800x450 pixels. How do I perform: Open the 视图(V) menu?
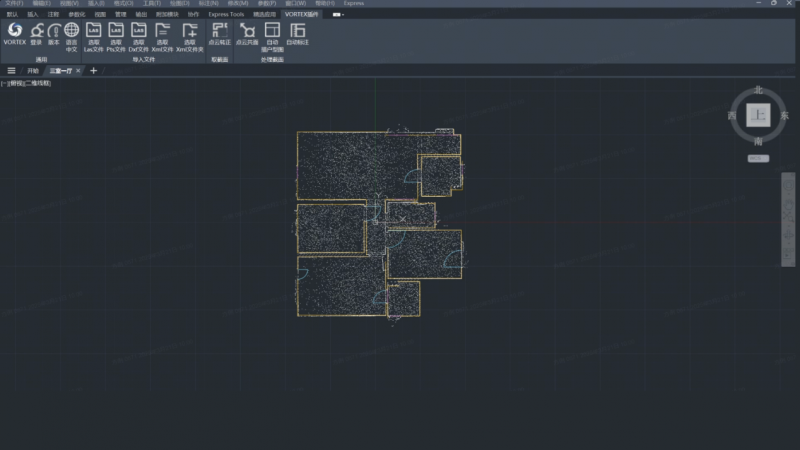(69, 3)
